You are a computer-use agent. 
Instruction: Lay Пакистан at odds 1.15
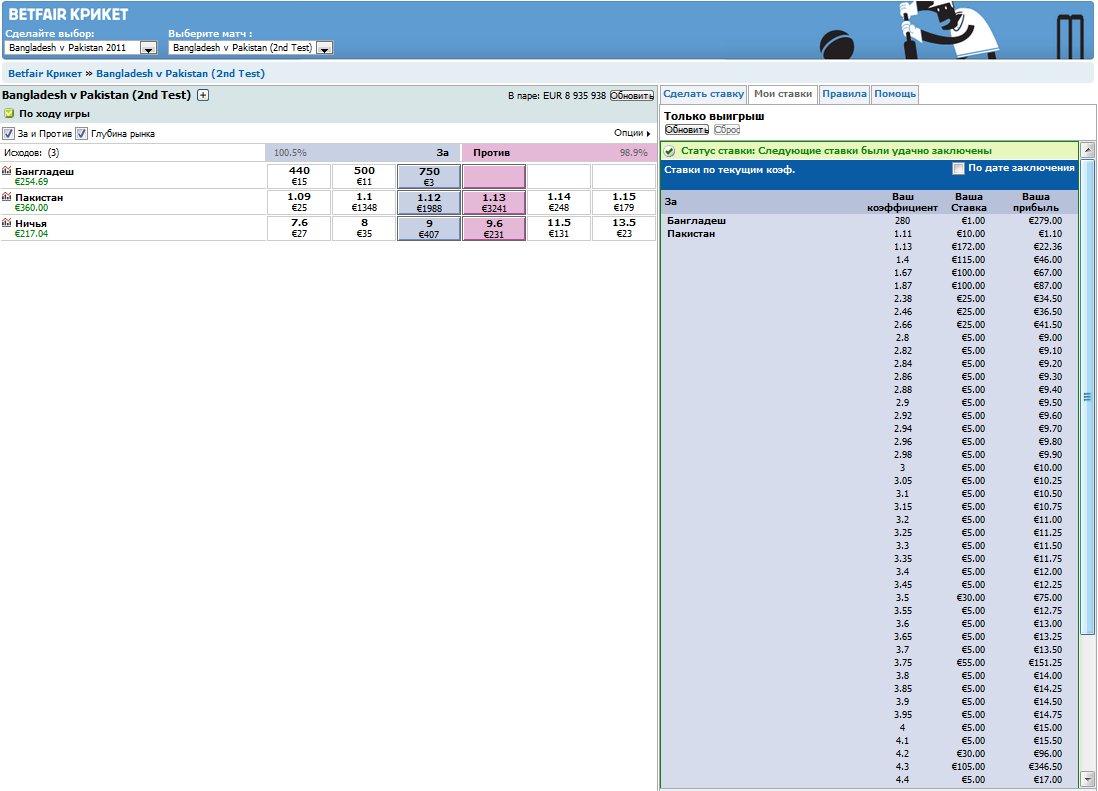624,202
